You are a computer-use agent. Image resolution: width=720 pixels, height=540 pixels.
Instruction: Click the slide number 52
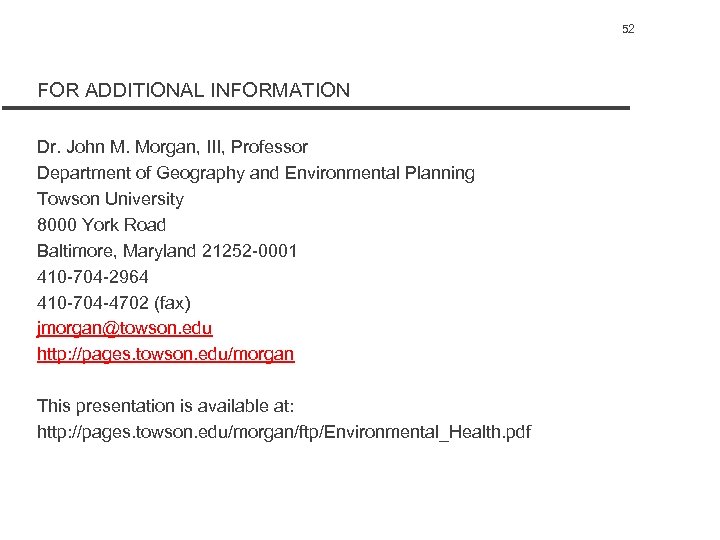click(x=628, y=29)
